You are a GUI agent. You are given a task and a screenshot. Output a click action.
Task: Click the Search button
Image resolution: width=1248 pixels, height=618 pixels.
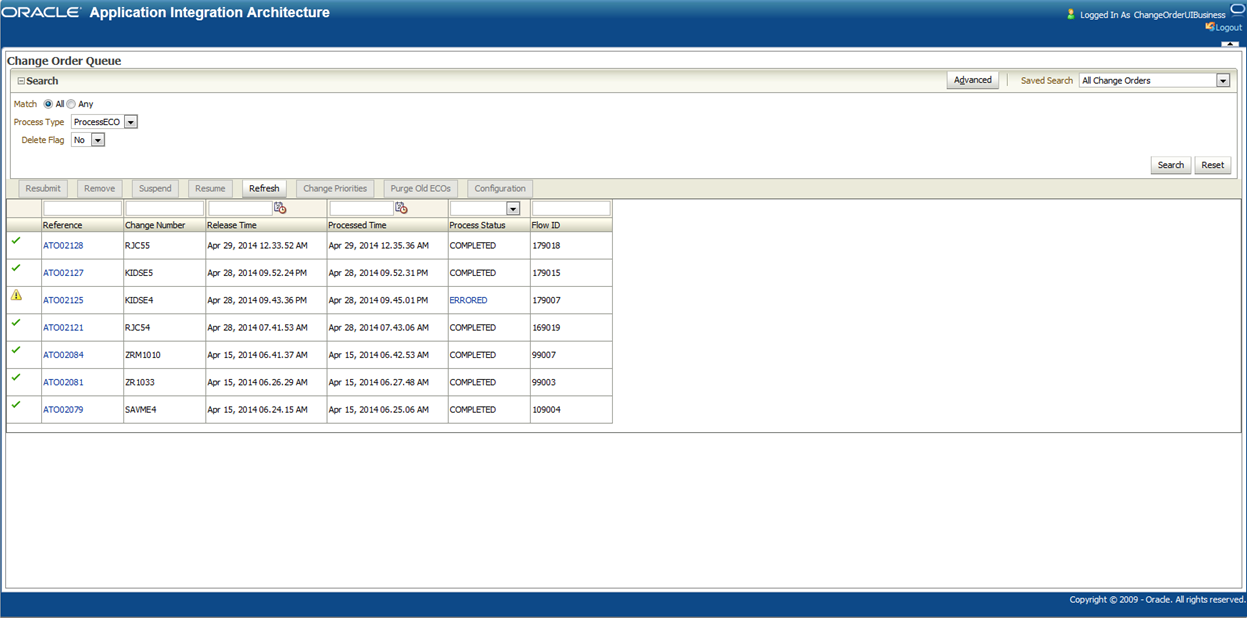[1171, 165]
